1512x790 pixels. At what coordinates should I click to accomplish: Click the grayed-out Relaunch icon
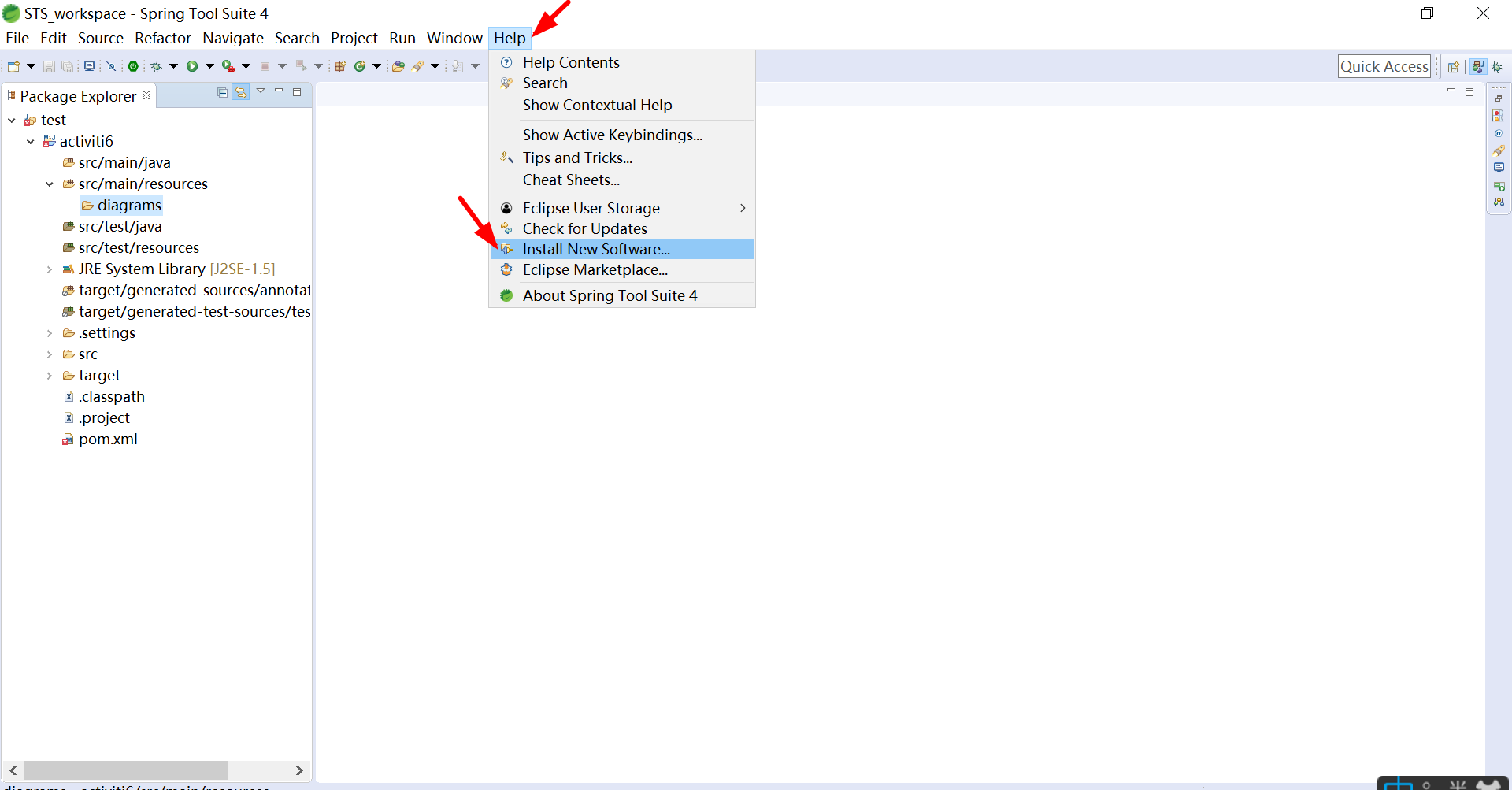coord(301,66)
